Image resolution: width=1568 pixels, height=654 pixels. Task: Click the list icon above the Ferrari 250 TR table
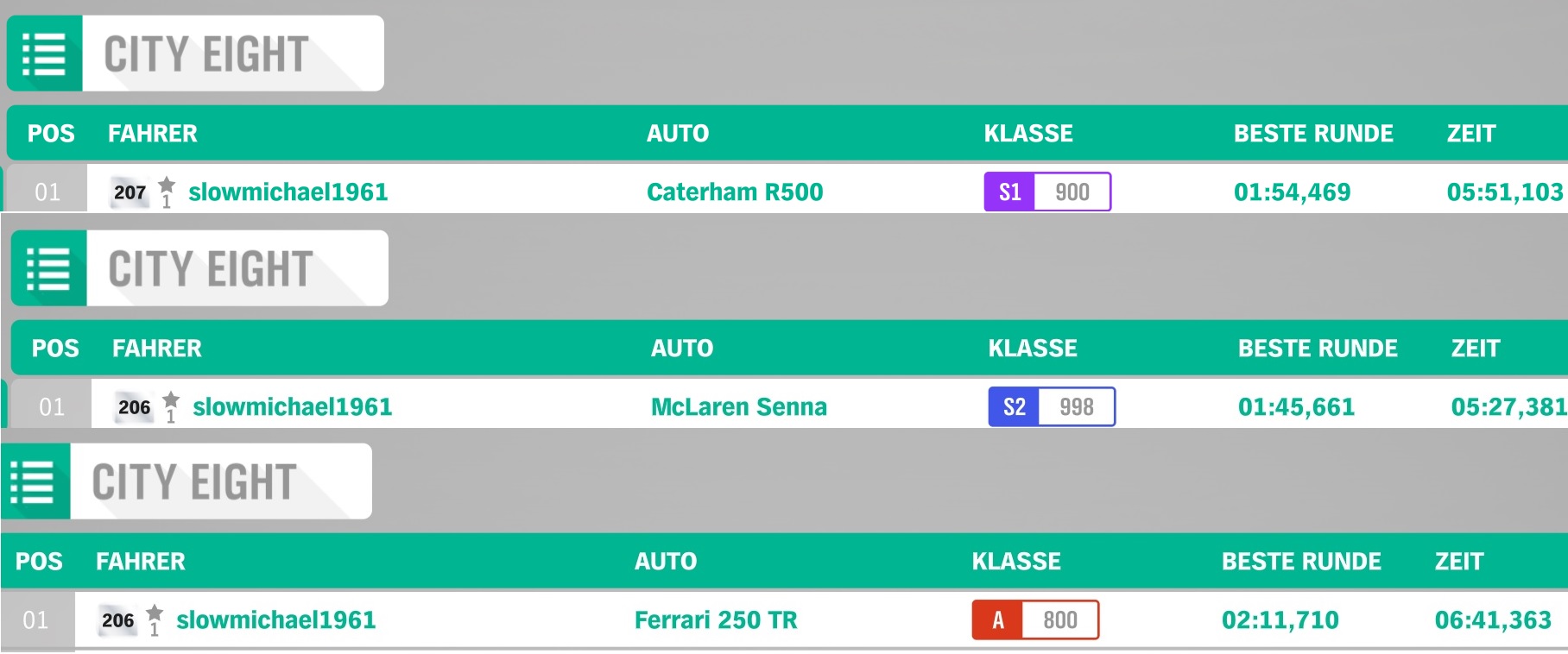click(x=33, y=481)
